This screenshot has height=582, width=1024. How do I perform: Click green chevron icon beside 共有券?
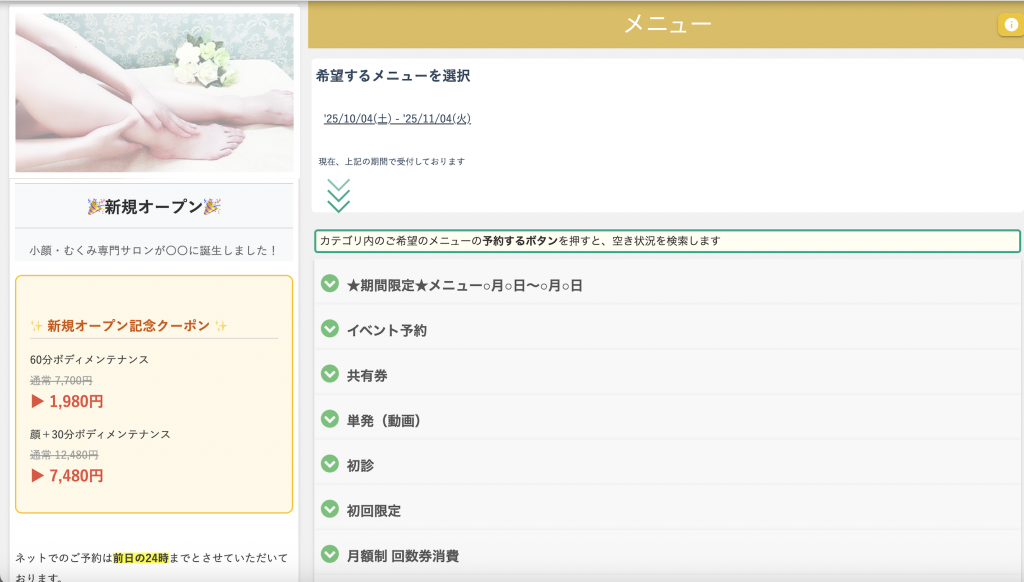click(330, 374)
